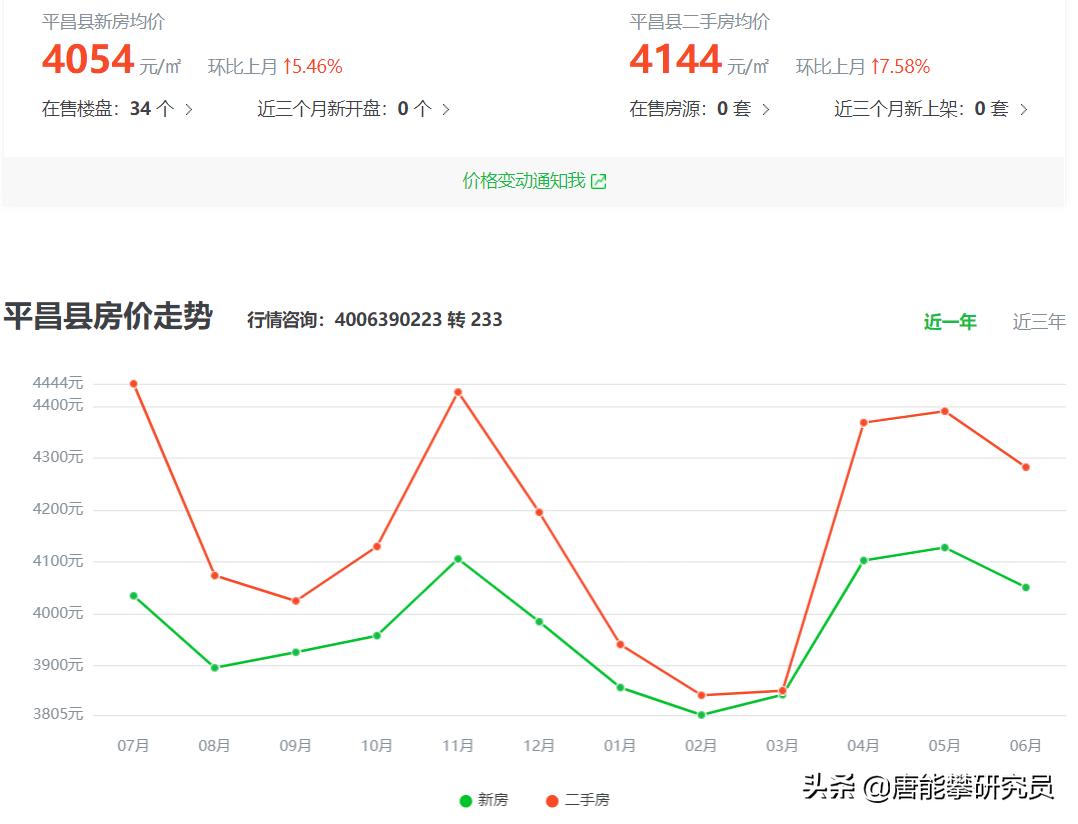The image size is (1078, 824).
Task: Click the external link icon beside 价格变动通知我
Action: (x=598, y=181)
